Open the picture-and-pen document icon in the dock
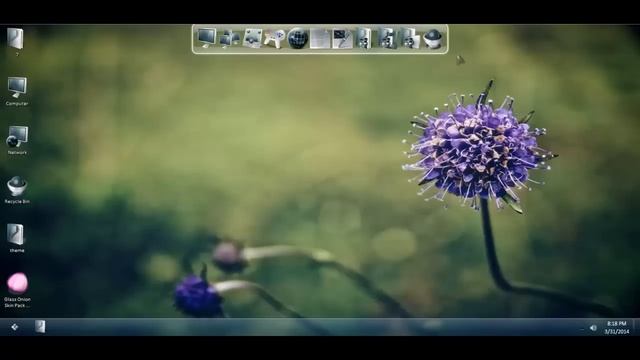Screen dimensions: 640x360 point(342,39)
